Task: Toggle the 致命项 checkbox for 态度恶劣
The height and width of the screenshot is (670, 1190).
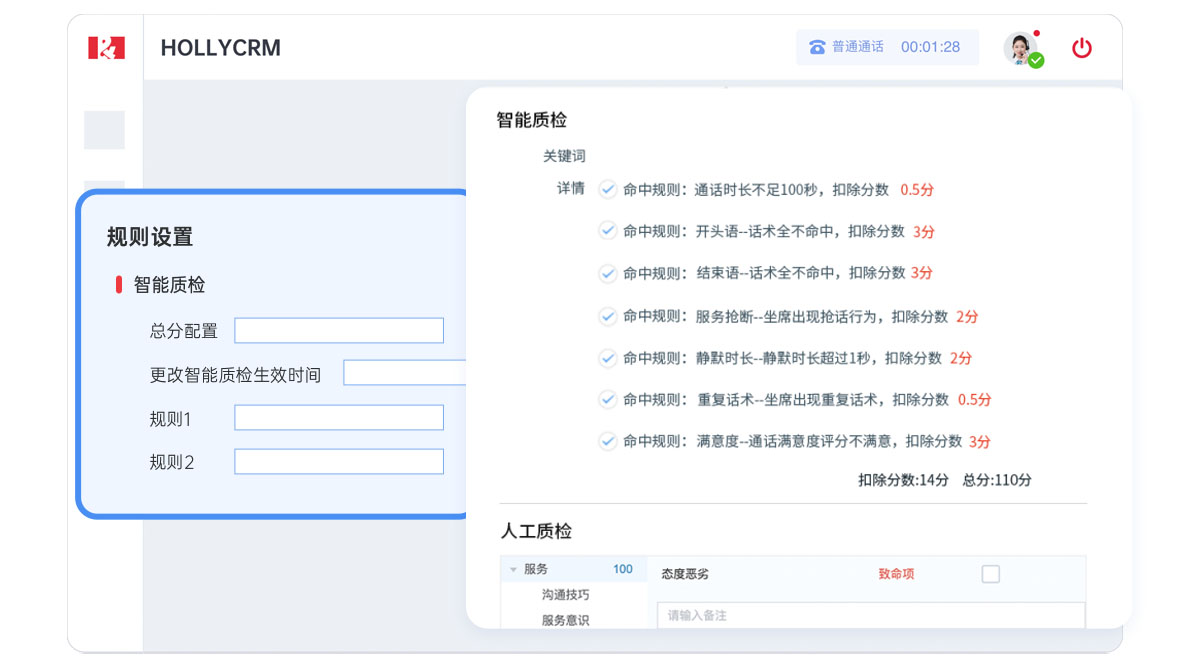Action: 990,574
